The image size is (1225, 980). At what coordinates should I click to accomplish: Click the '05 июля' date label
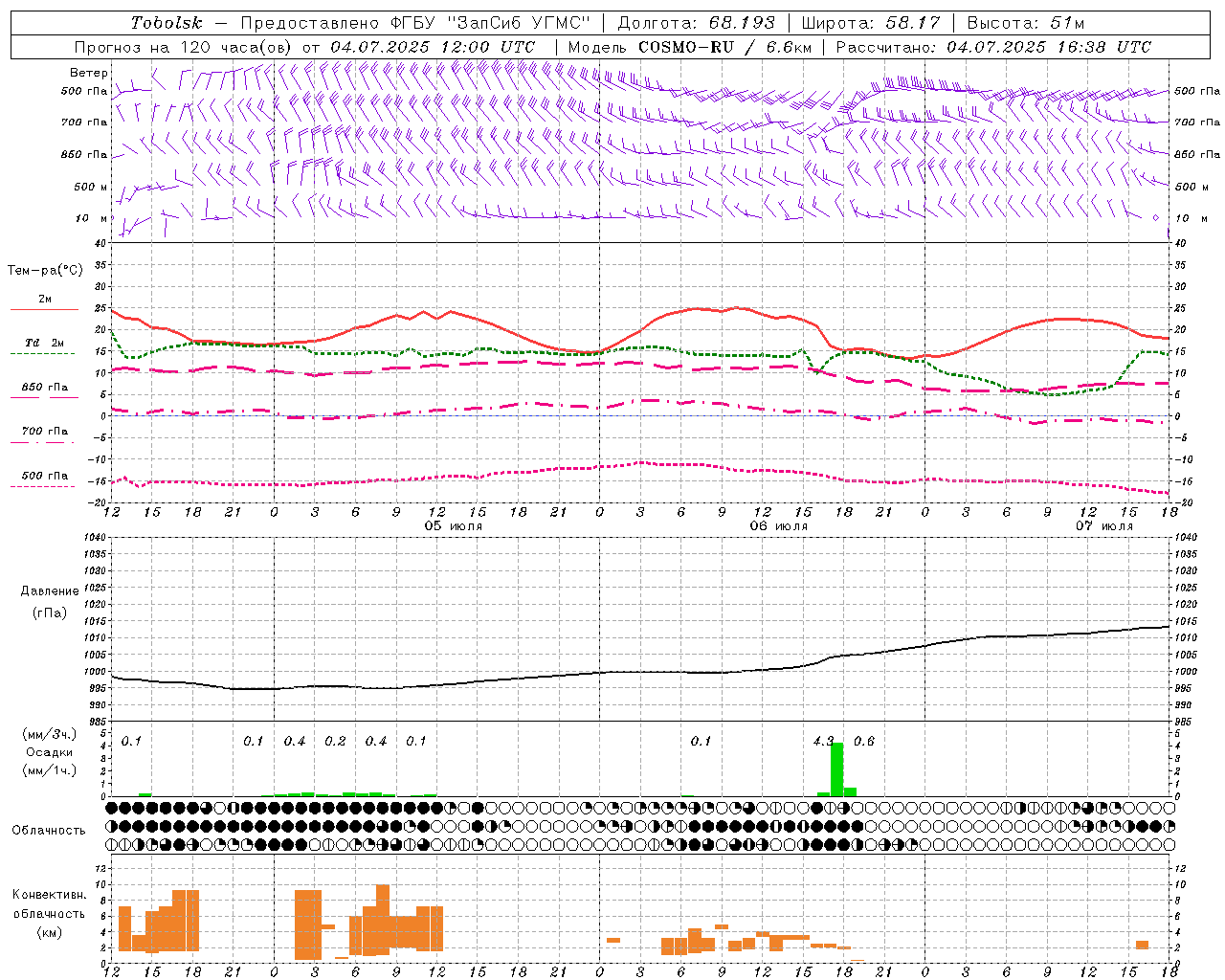click(454, 526)
